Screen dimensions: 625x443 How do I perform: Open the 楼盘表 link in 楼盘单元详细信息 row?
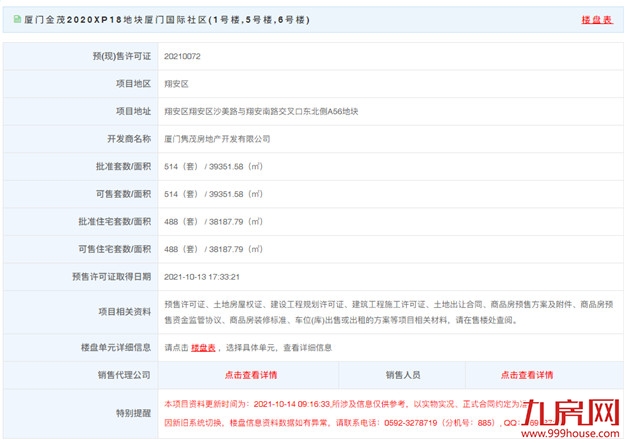tap(203, 348)
